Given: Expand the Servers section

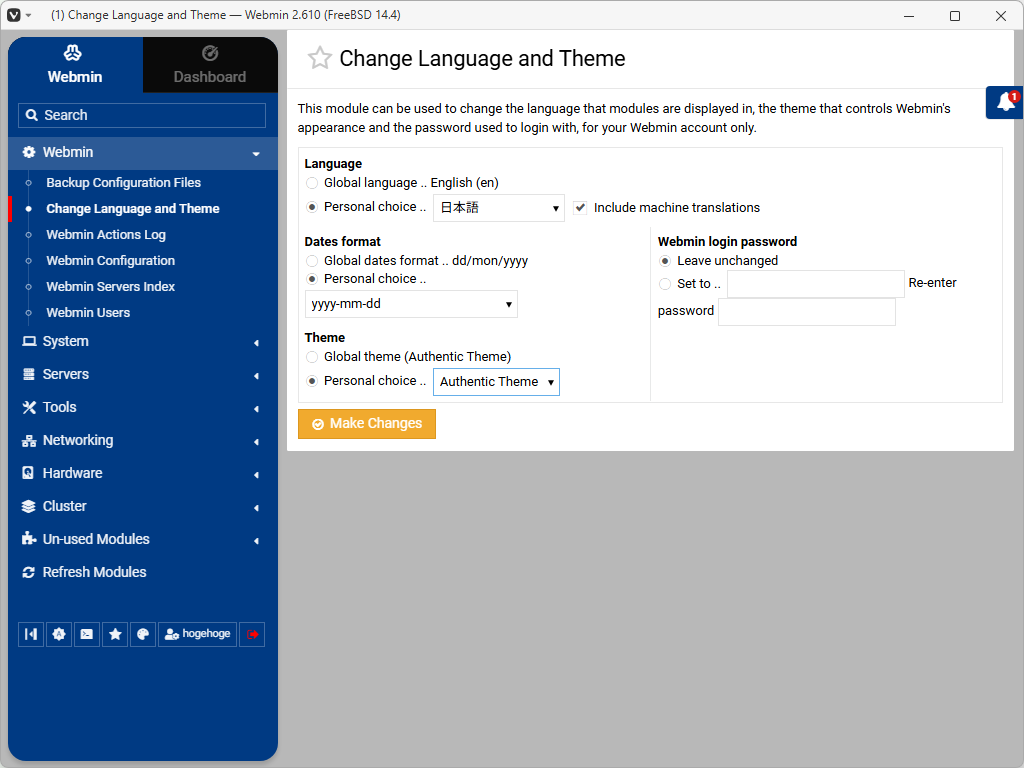Looking at the screenshot, I should pyautogui.click(x=256, y=376).
